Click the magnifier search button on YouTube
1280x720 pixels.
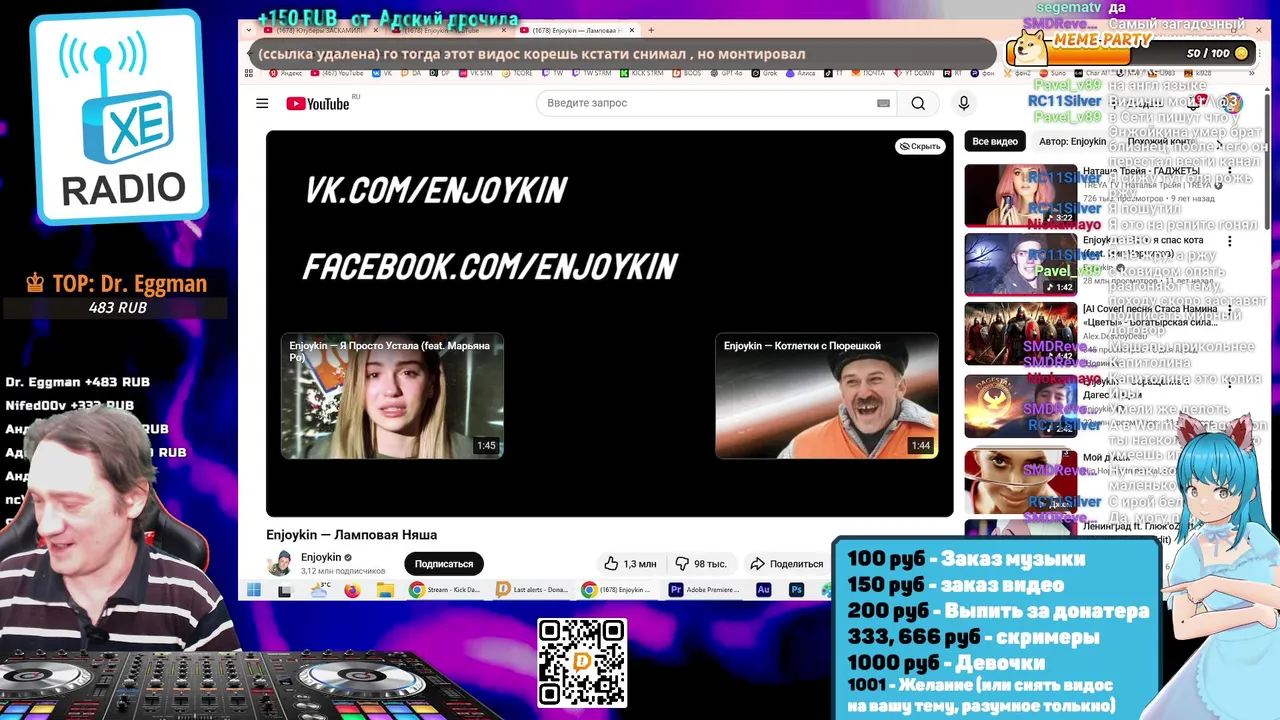coord(918,103)
